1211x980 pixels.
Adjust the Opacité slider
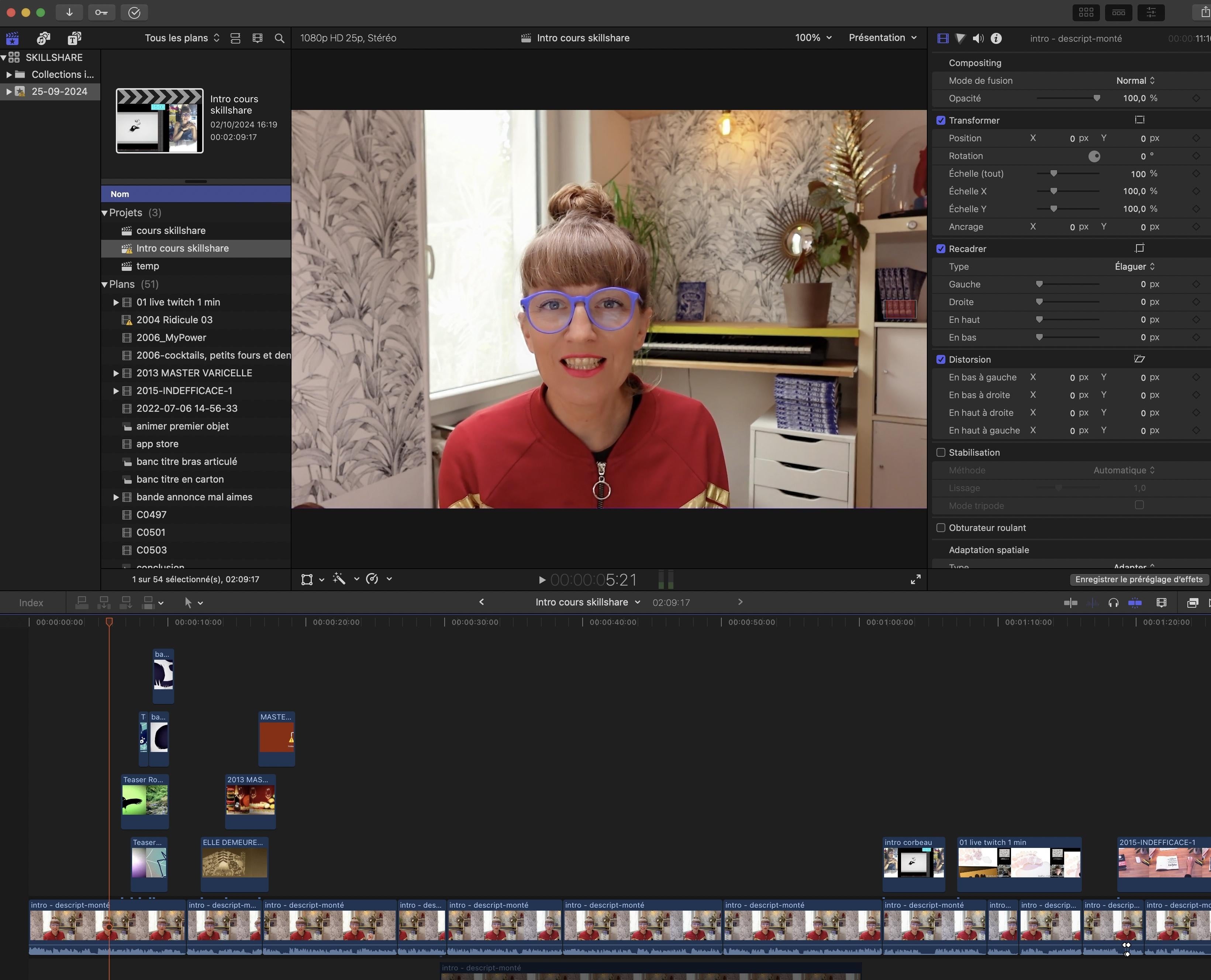point(1096,98)
